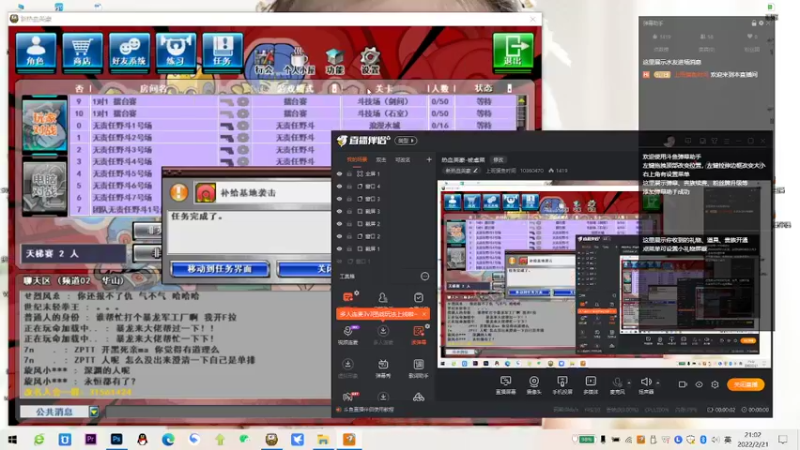Toggle visibility of the 全屏 1 source
Viewport: 800px width, 450px height.
pos(339,174)
